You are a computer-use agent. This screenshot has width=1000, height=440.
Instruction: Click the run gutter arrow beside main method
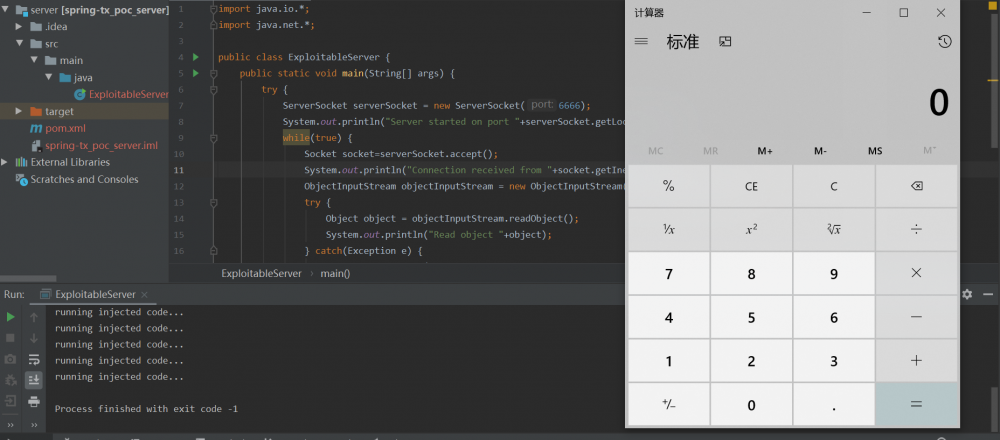tap(196, 73)
